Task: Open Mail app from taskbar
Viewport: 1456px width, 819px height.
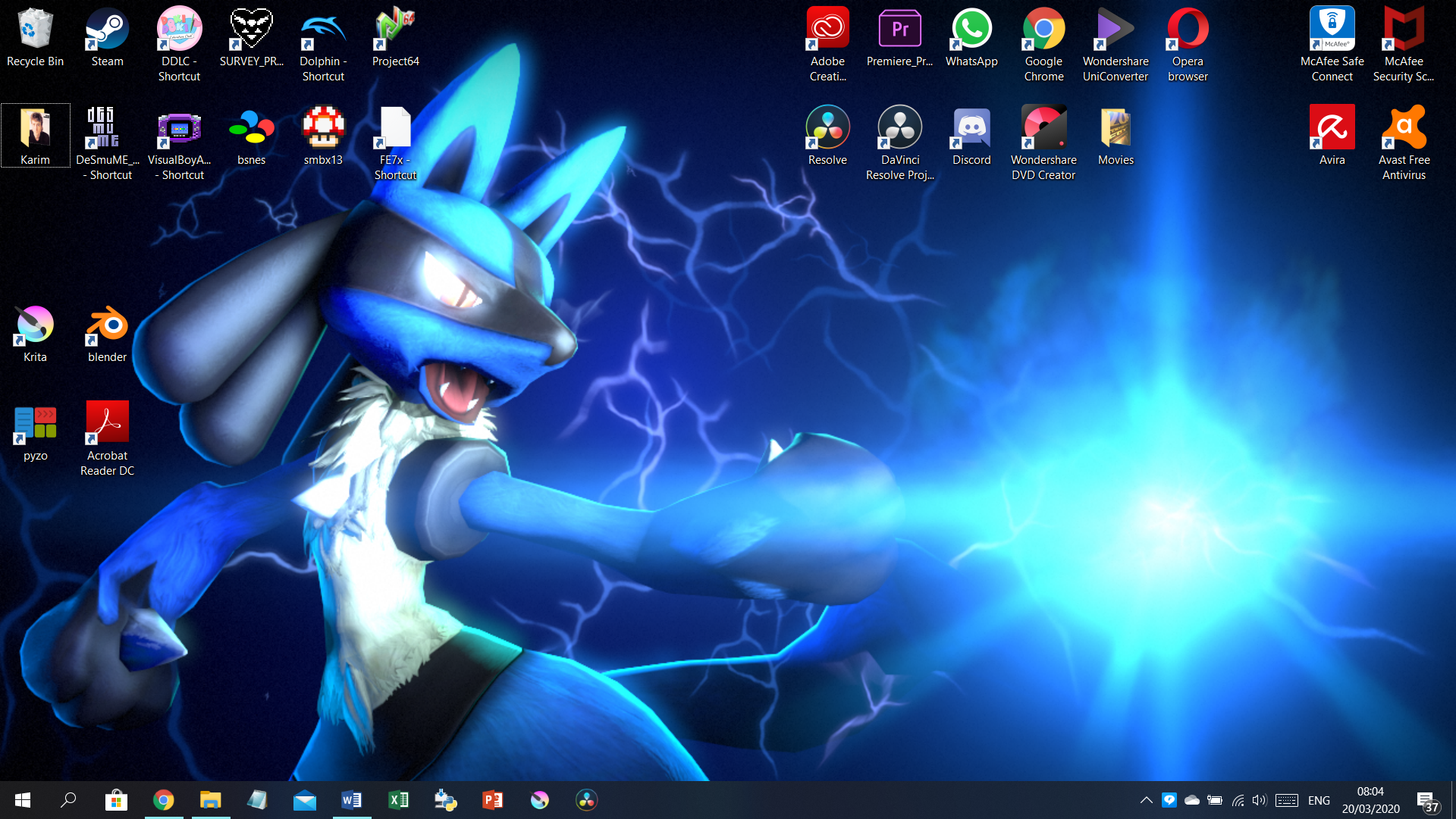Action: (304, 800)
